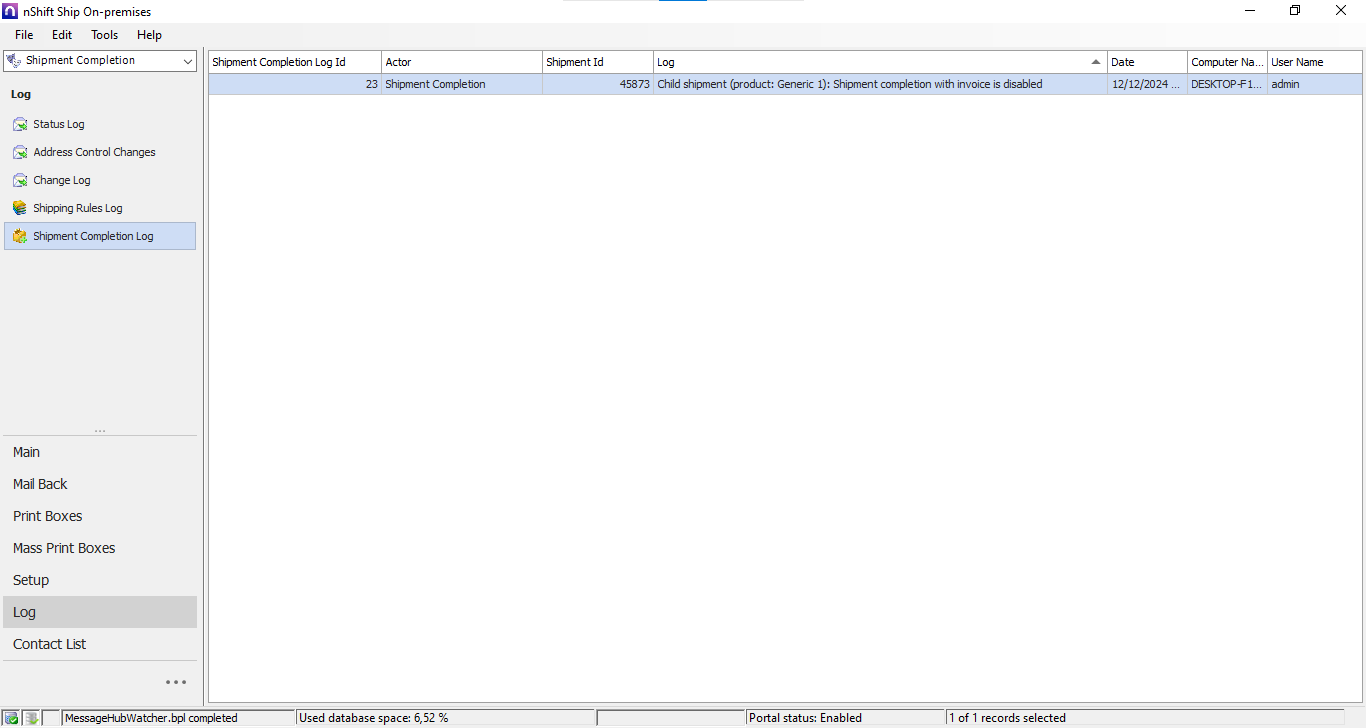Toggle sort order on Log column
The height and width of the screenshot is (728, 1366).
click(878, 62)
